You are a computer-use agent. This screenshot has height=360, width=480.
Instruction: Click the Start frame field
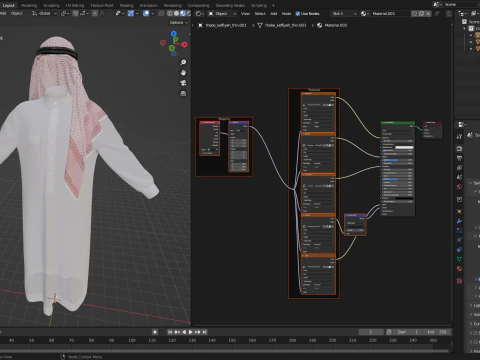(407, 332)
